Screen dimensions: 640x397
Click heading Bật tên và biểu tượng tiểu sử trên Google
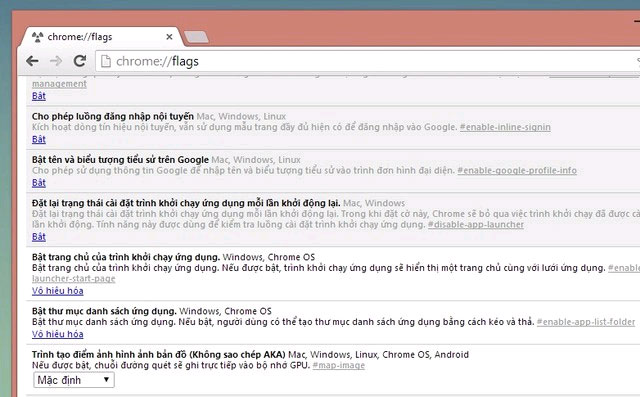tap(120, 160)
